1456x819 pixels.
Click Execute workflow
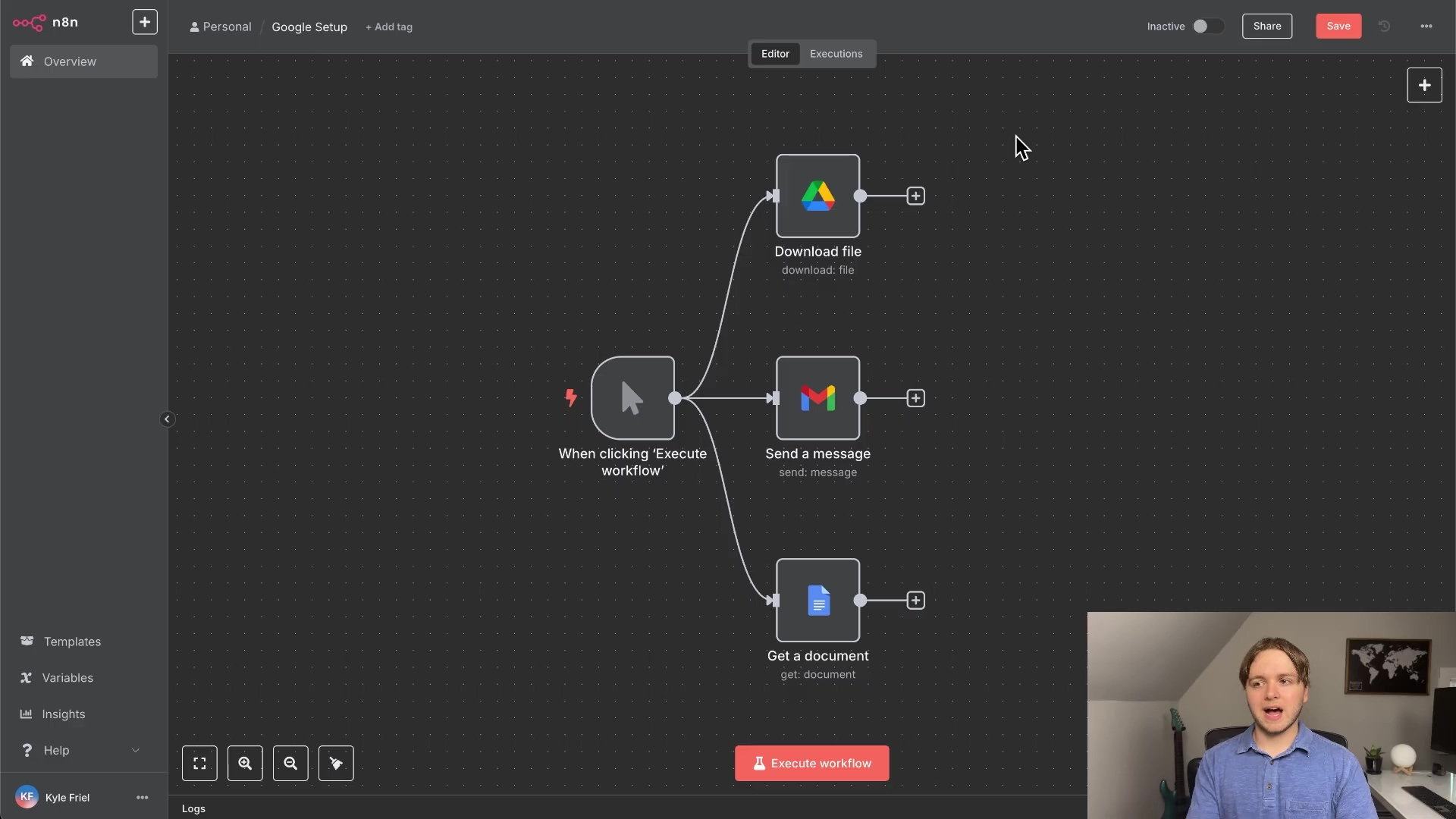(811, 764)
